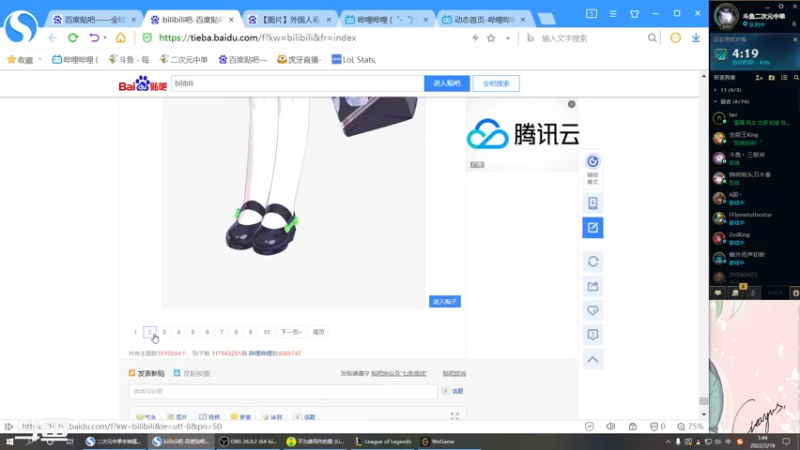Open LoL Stats bookmark
800x450 pixels.
coord(354,60)
